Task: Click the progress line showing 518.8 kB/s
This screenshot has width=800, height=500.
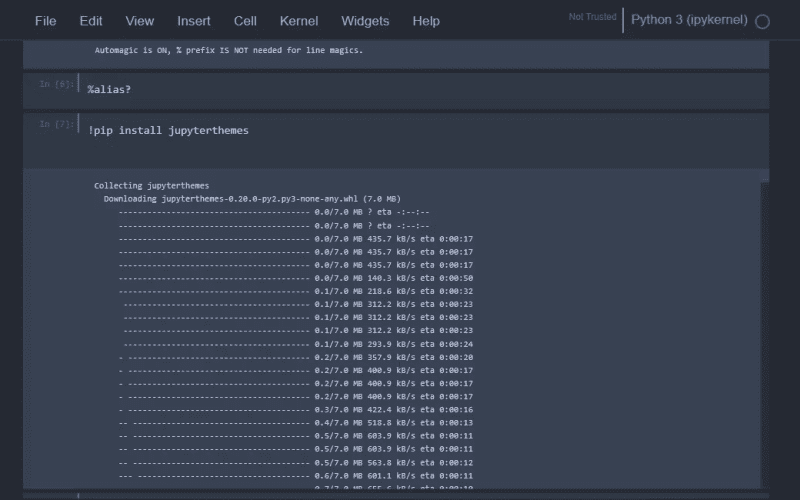Action: coord(296,423)
